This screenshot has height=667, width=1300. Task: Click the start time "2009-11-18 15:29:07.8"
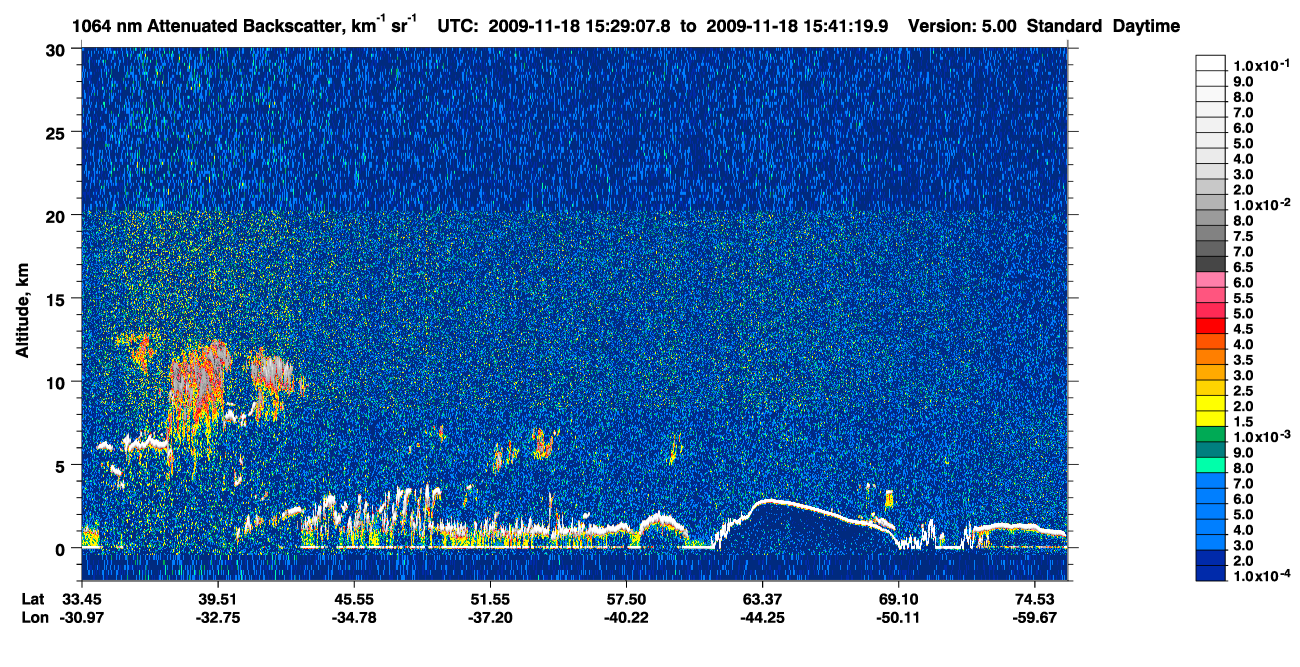[x=580, y=26]
